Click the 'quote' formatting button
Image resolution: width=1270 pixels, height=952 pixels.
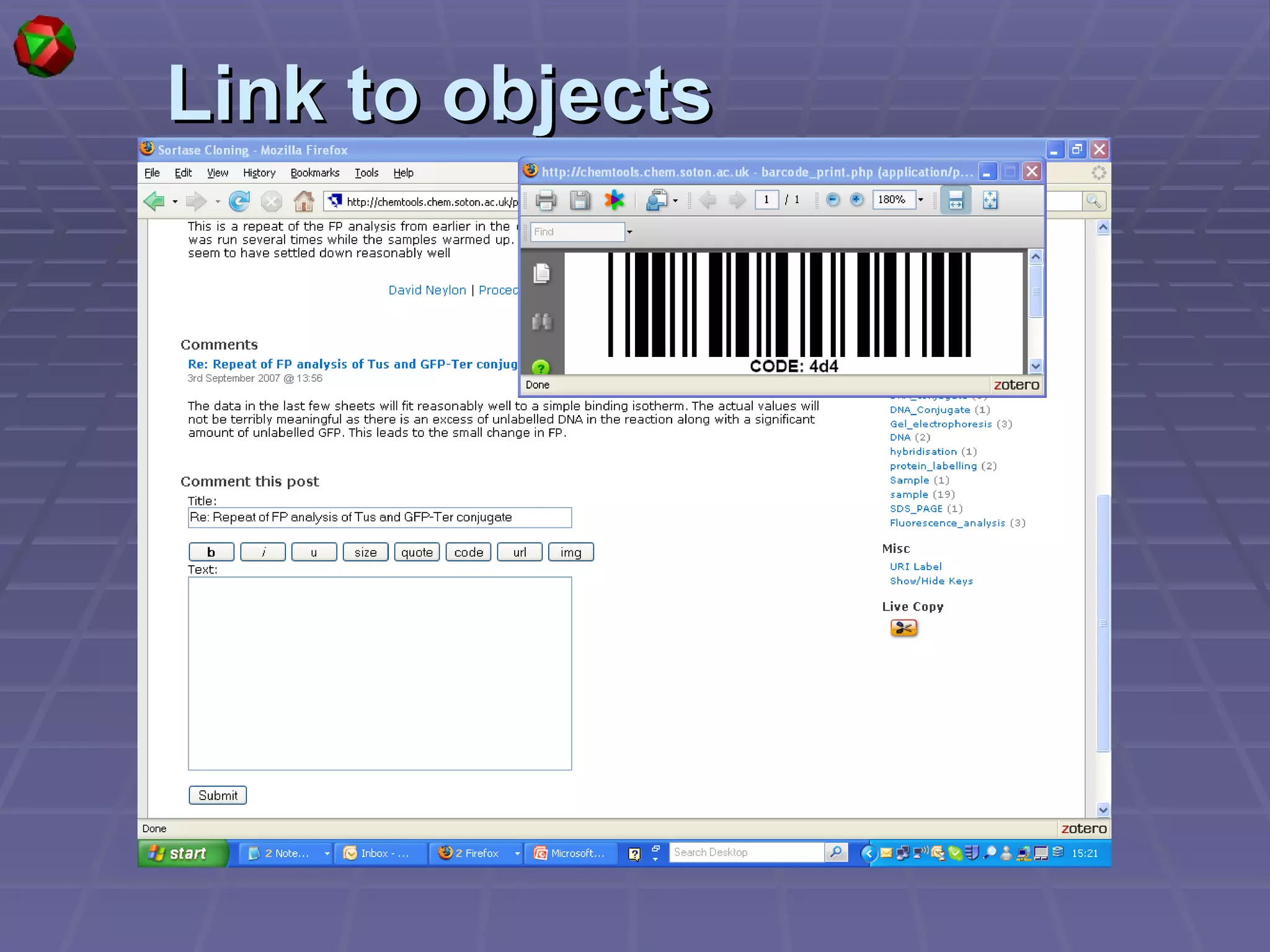coord(417,552)
